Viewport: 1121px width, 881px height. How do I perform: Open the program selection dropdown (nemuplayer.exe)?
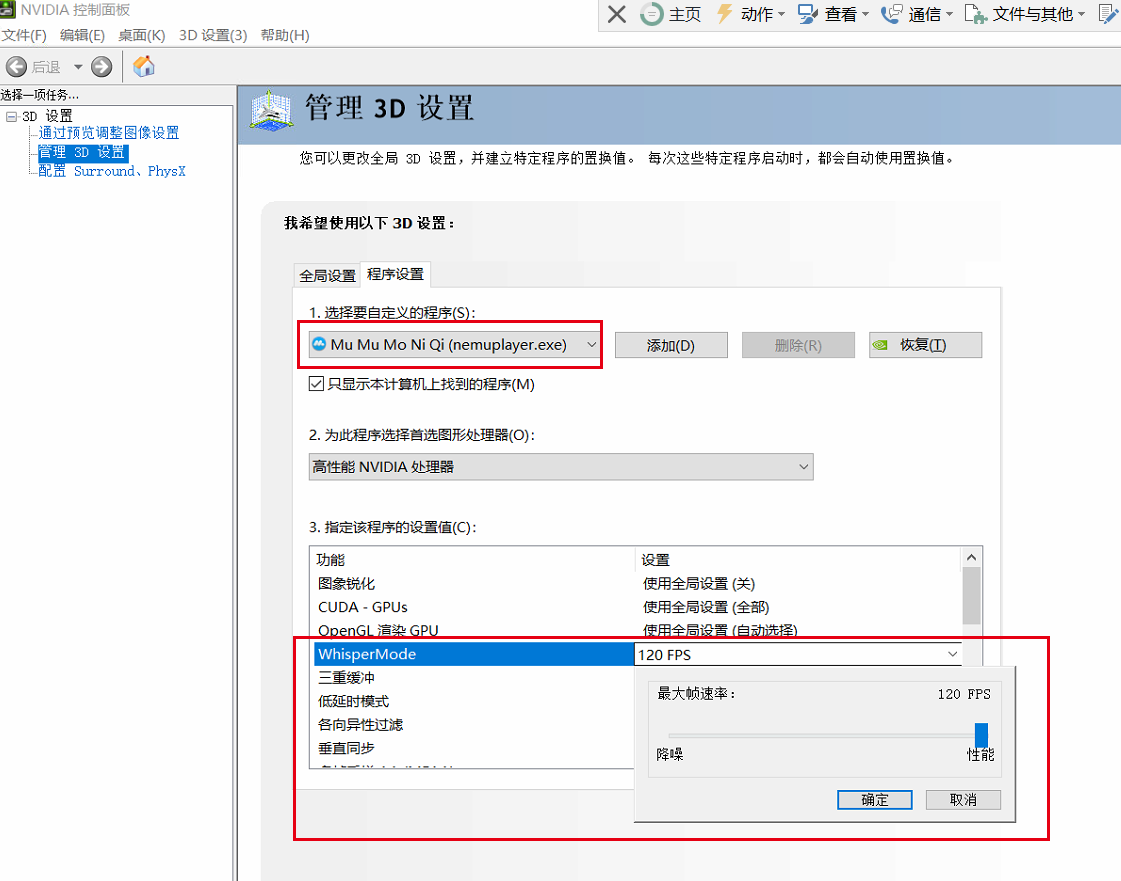coord(455,345)
